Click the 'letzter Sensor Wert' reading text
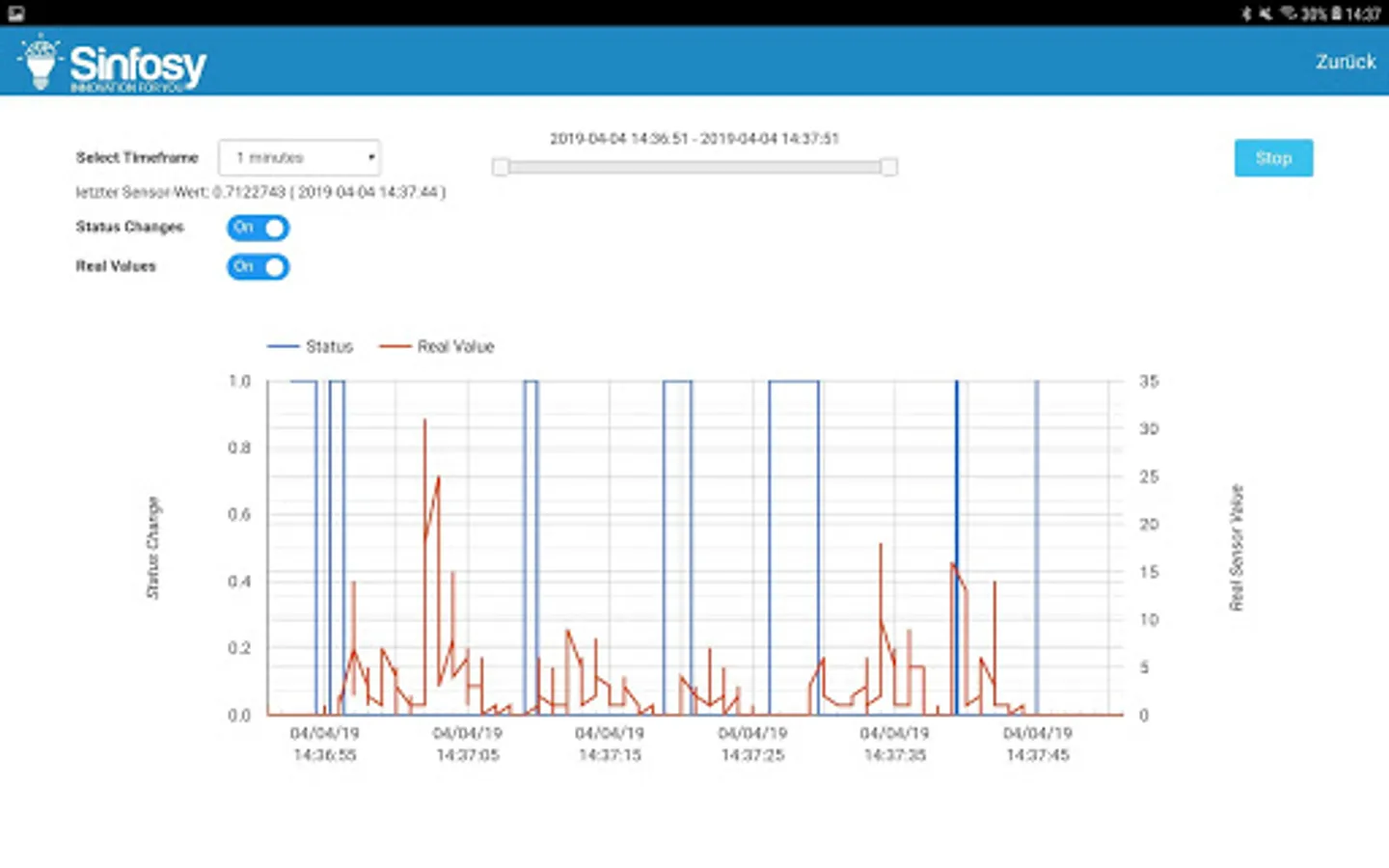The image size is (1389, 868). [260, 192]
